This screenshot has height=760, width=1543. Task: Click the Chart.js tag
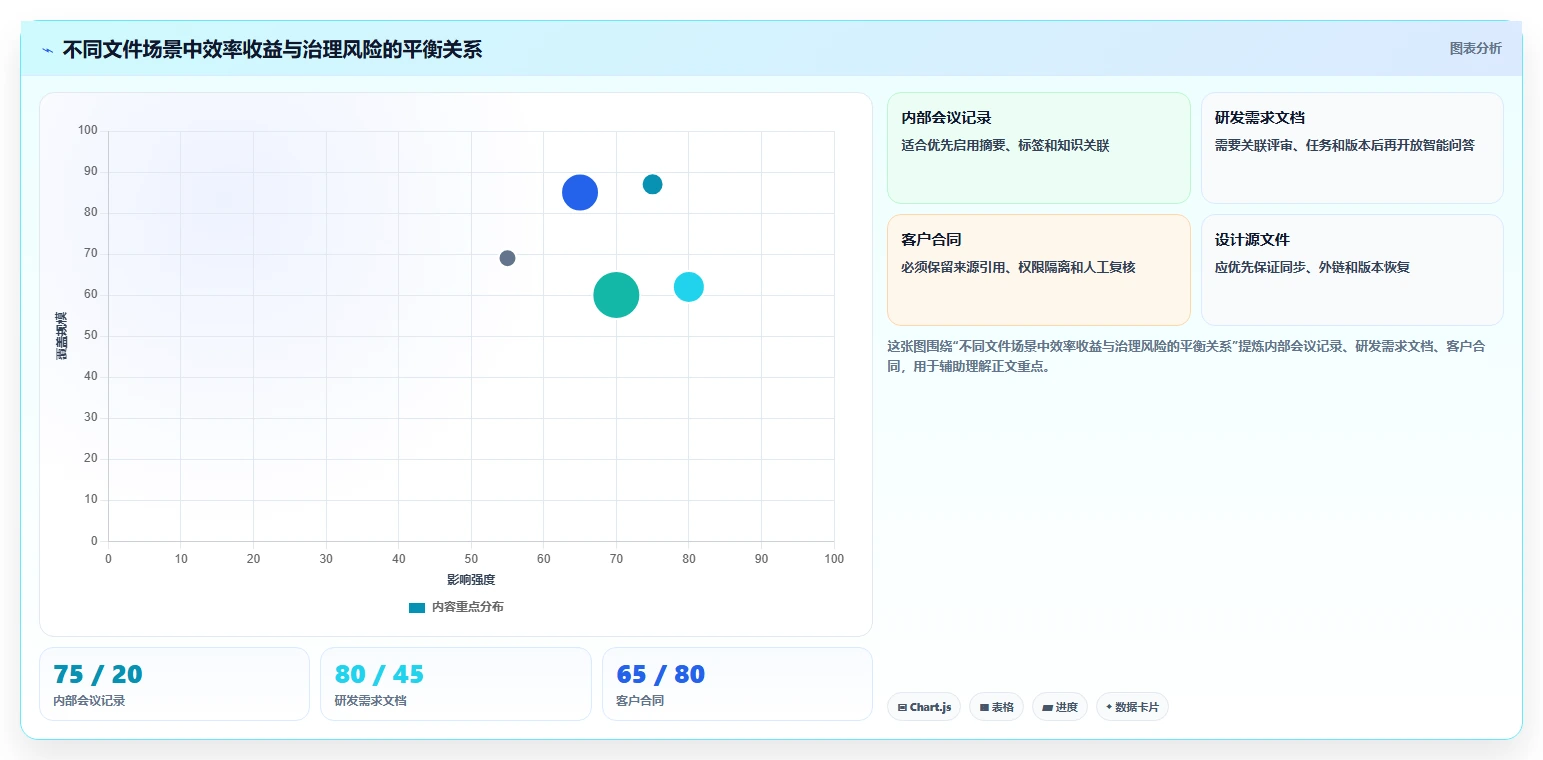tap(924, 707)
